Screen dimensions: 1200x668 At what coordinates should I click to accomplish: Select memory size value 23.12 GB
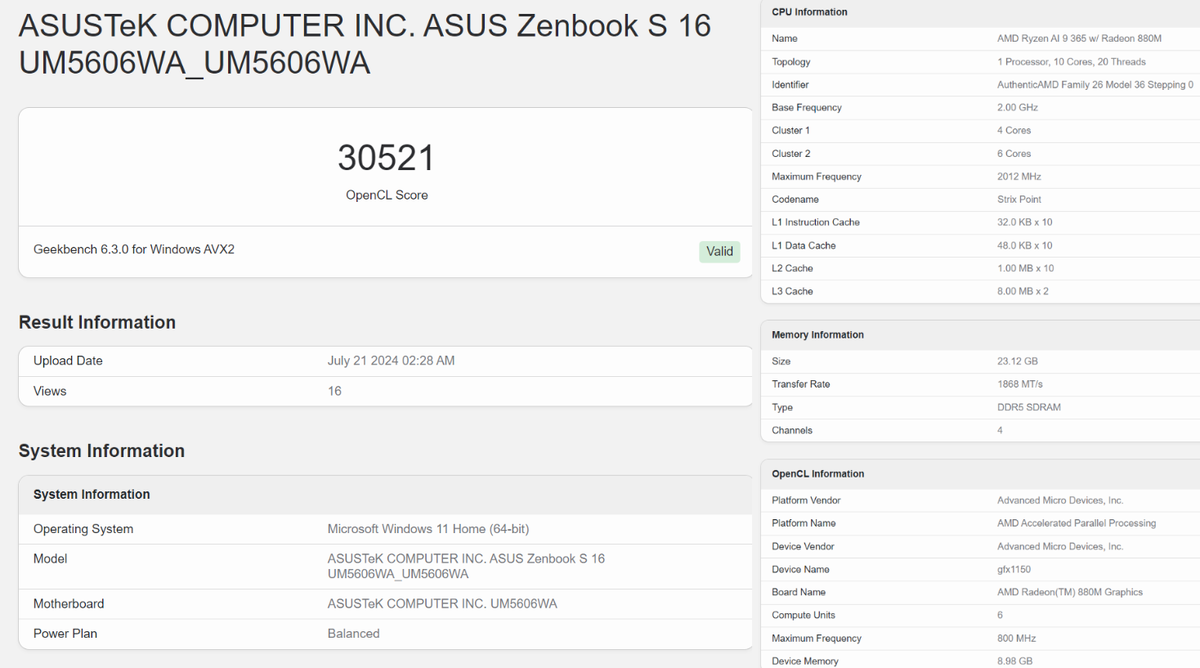click(x=1017, y=361)
